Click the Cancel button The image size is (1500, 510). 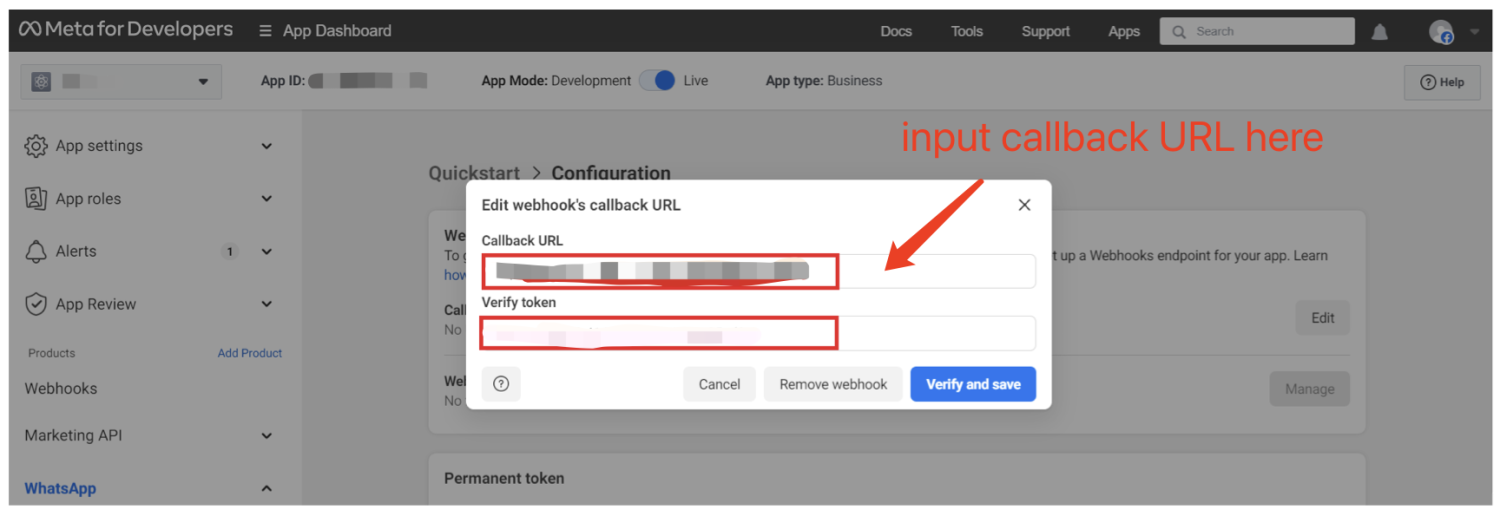point(720,384)
